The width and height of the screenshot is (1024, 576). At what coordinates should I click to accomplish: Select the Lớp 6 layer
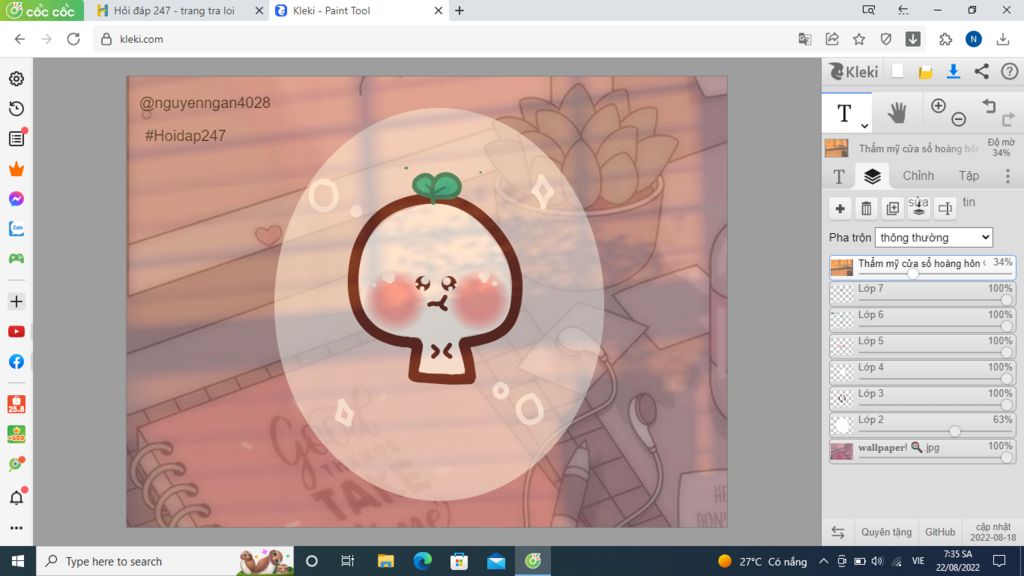tap(922, 319)
